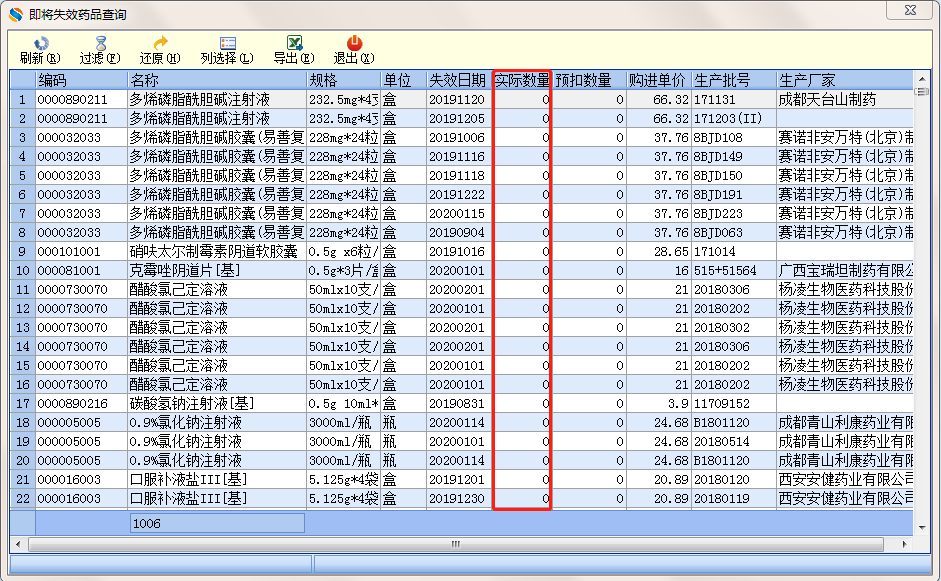Click the app logo in title bar
Viewport: 941px width, 581px height.
coord(16,14)
